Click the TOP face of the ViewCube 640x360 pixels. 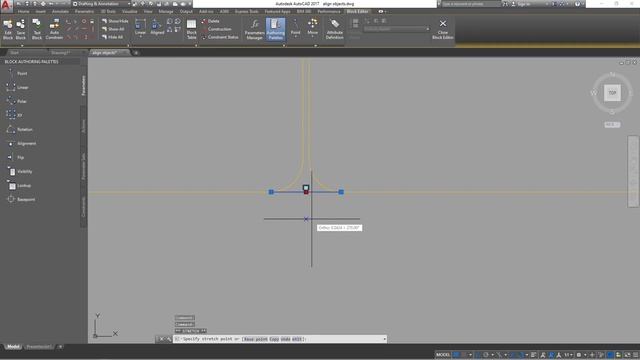click(612, 93)
